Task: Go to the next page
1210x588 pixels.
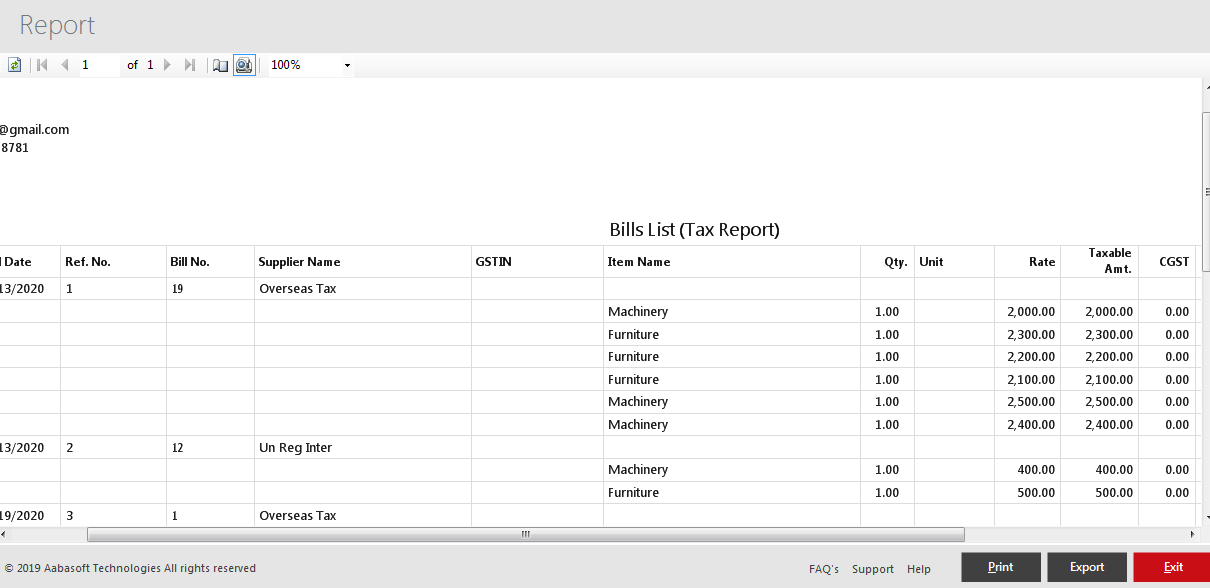Action: click(167, 64)
